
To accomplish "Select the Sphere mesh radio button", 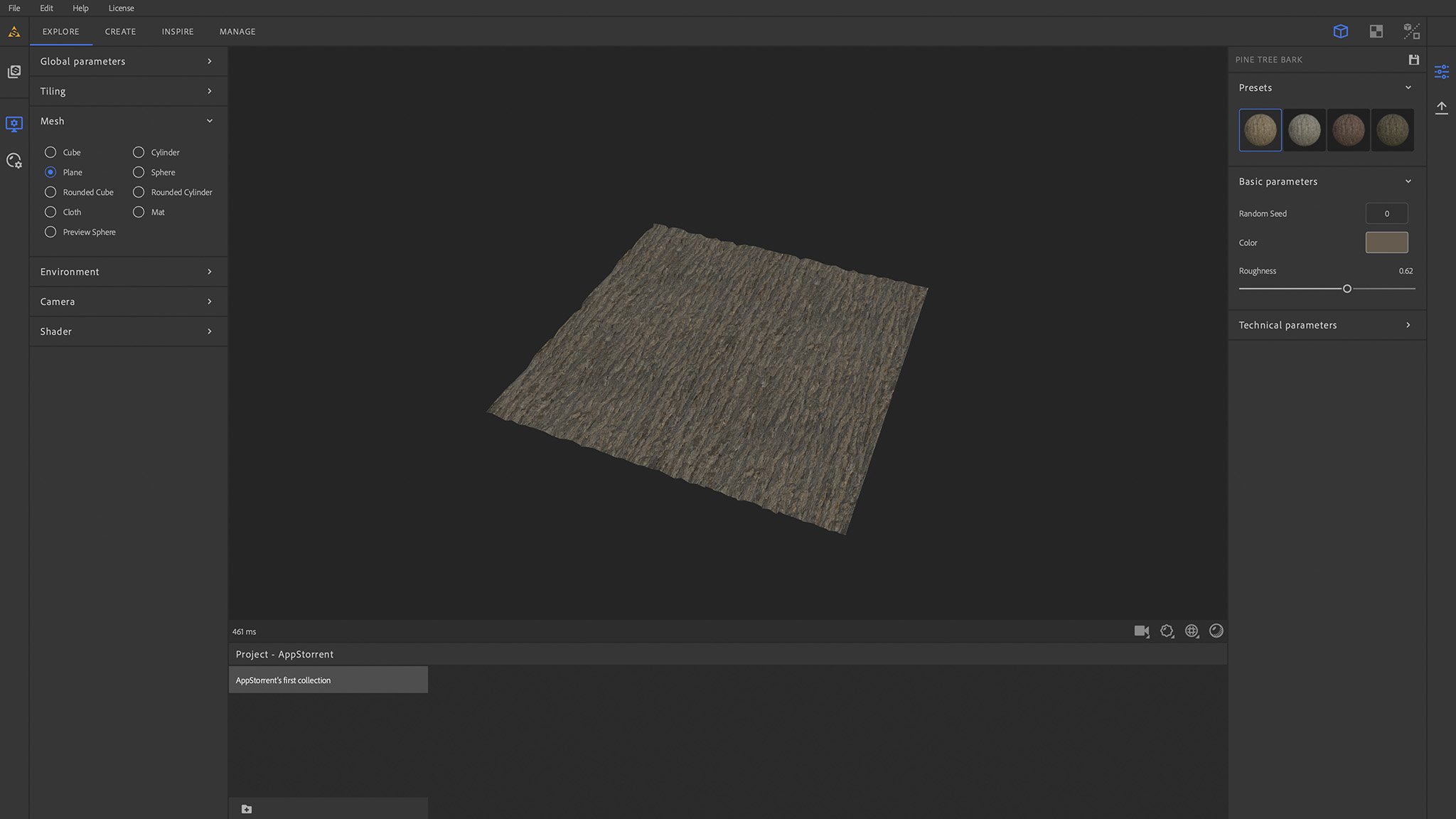I will [x=139, y=172].
